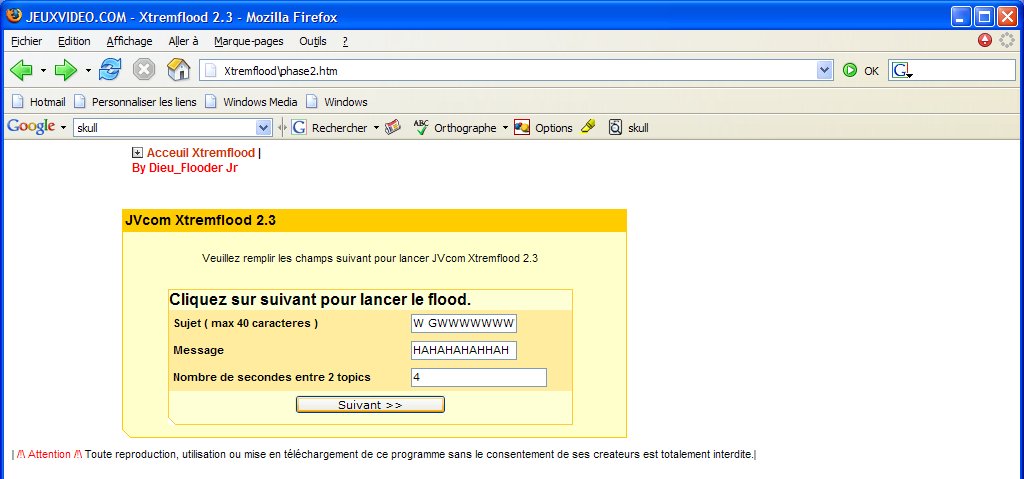Follow the Acceuil Xtremflood link
This screenshot has width=1024, height=479.
[x=200, y=153]
